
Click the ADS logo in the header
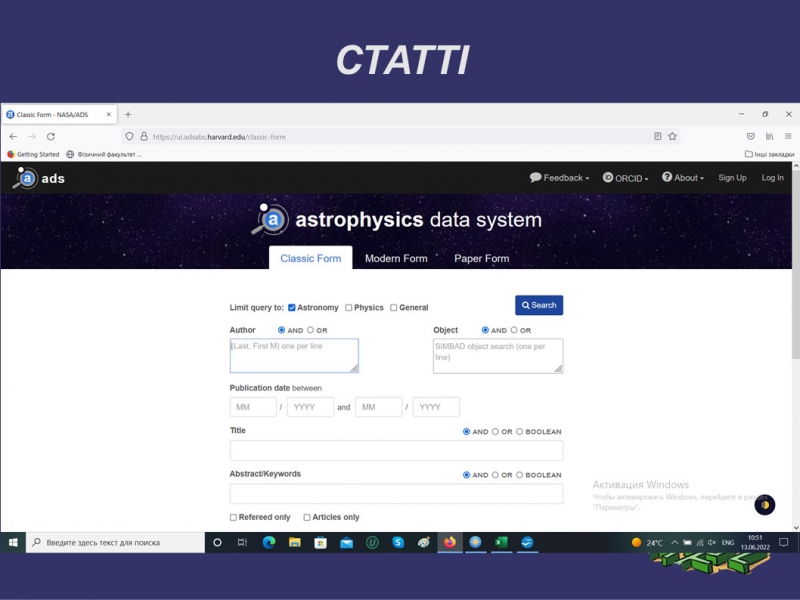click(39, 178)
